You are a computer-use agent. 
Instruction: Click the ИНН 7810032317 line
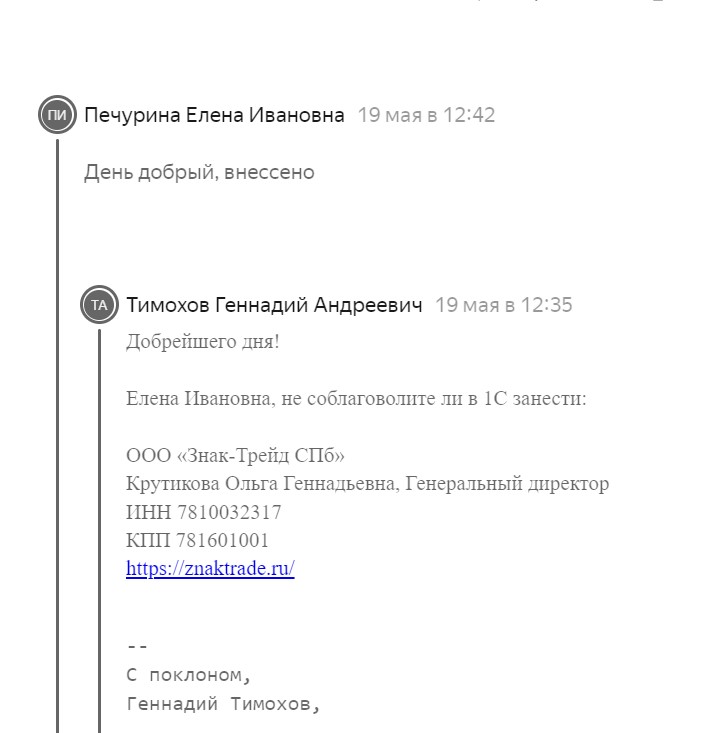click(x=204, y=512)
